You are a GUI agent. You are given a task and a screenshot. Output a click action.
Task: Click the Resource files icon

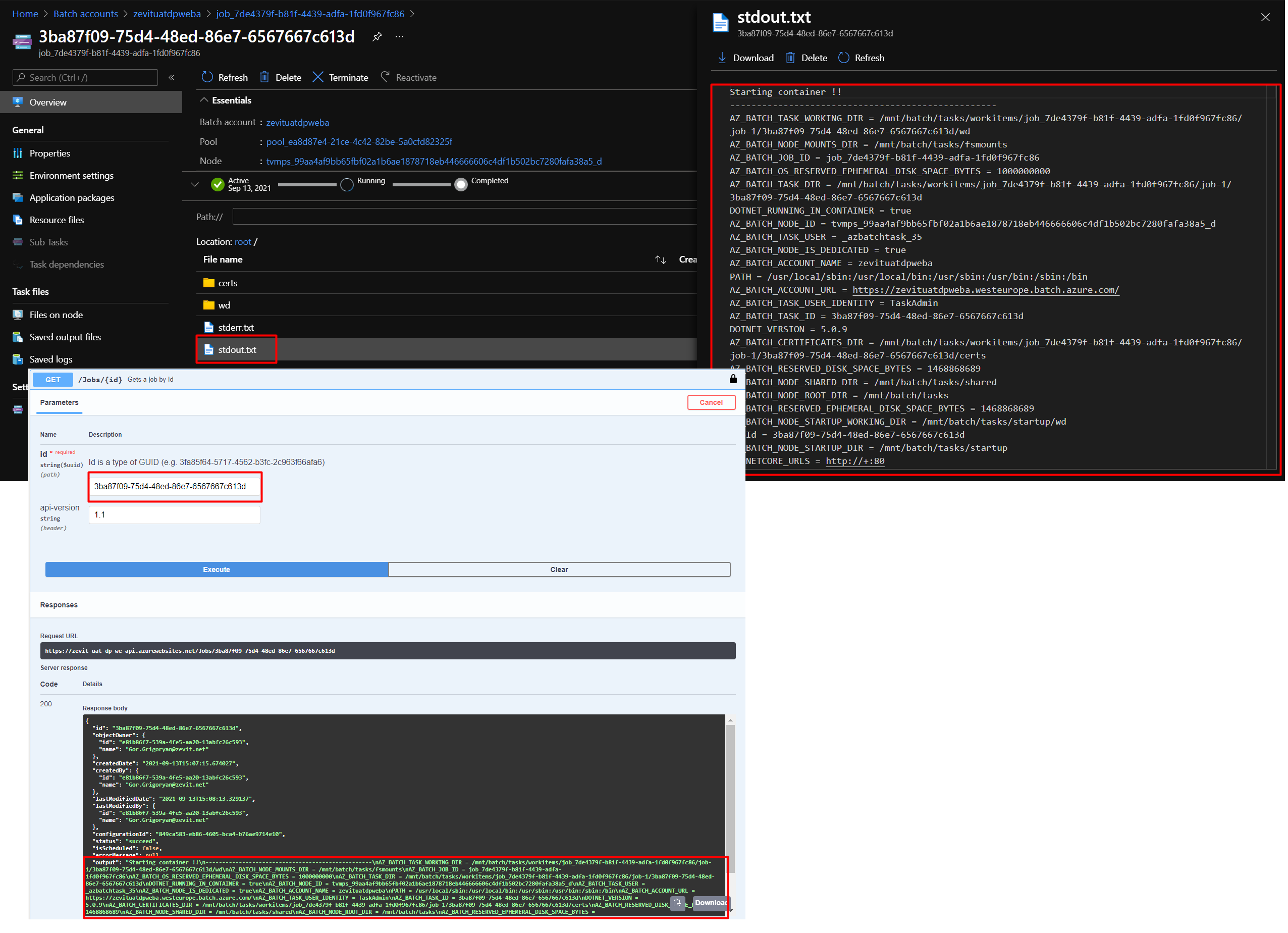[x=18, y=220]
